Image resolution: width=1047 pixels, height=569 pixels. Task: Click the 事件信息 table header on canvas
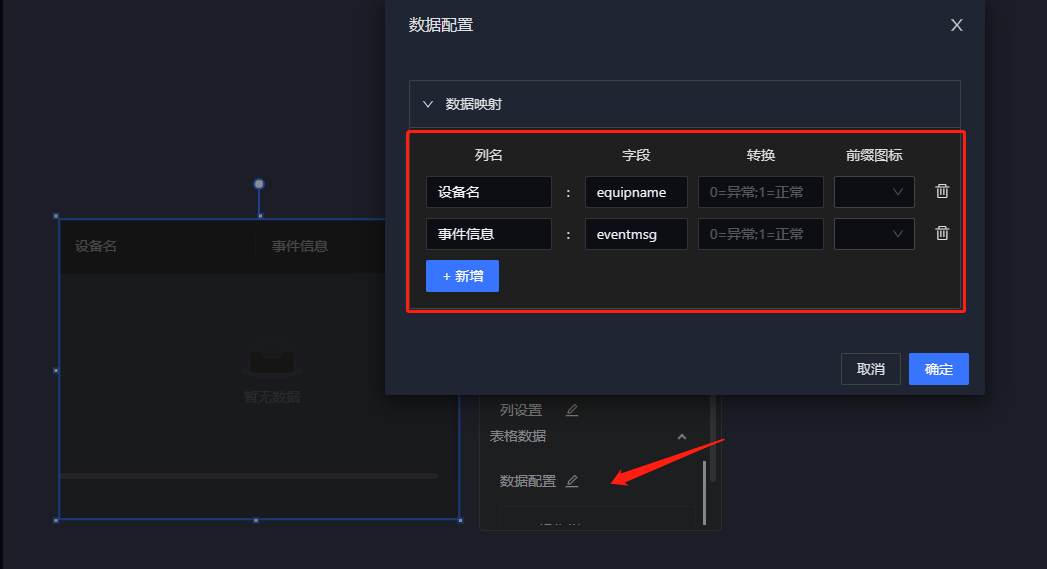299,246
